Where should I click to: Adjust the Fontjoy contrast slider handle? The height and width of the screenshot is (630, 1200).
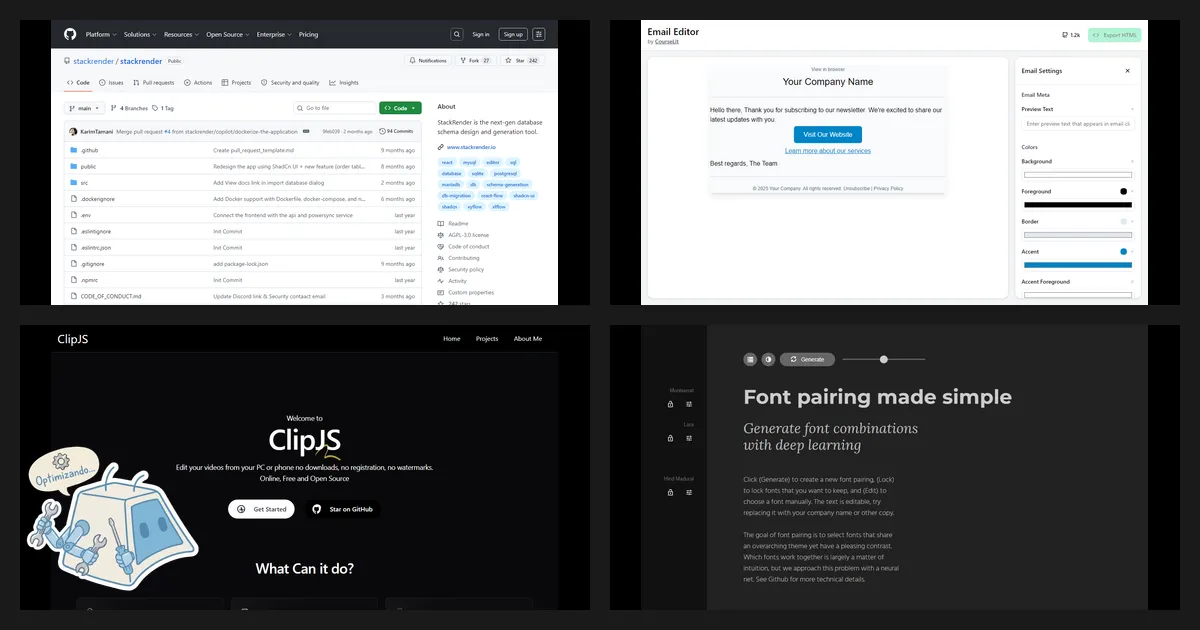click(x=884, y=359)
